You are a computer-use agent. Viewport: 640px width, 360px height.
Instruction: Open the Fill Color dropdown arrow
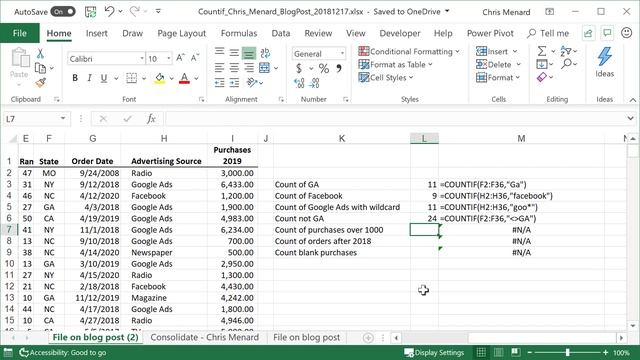[x=171, y=78]
